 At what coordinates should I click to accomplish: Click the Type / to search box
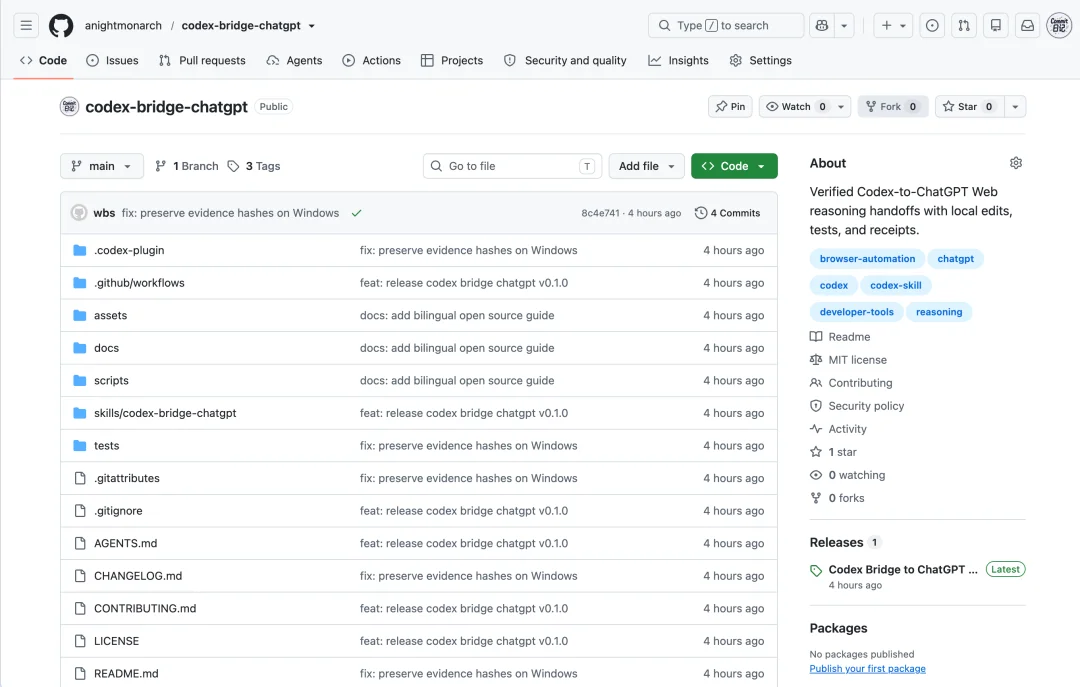click(x=725, y=25)
